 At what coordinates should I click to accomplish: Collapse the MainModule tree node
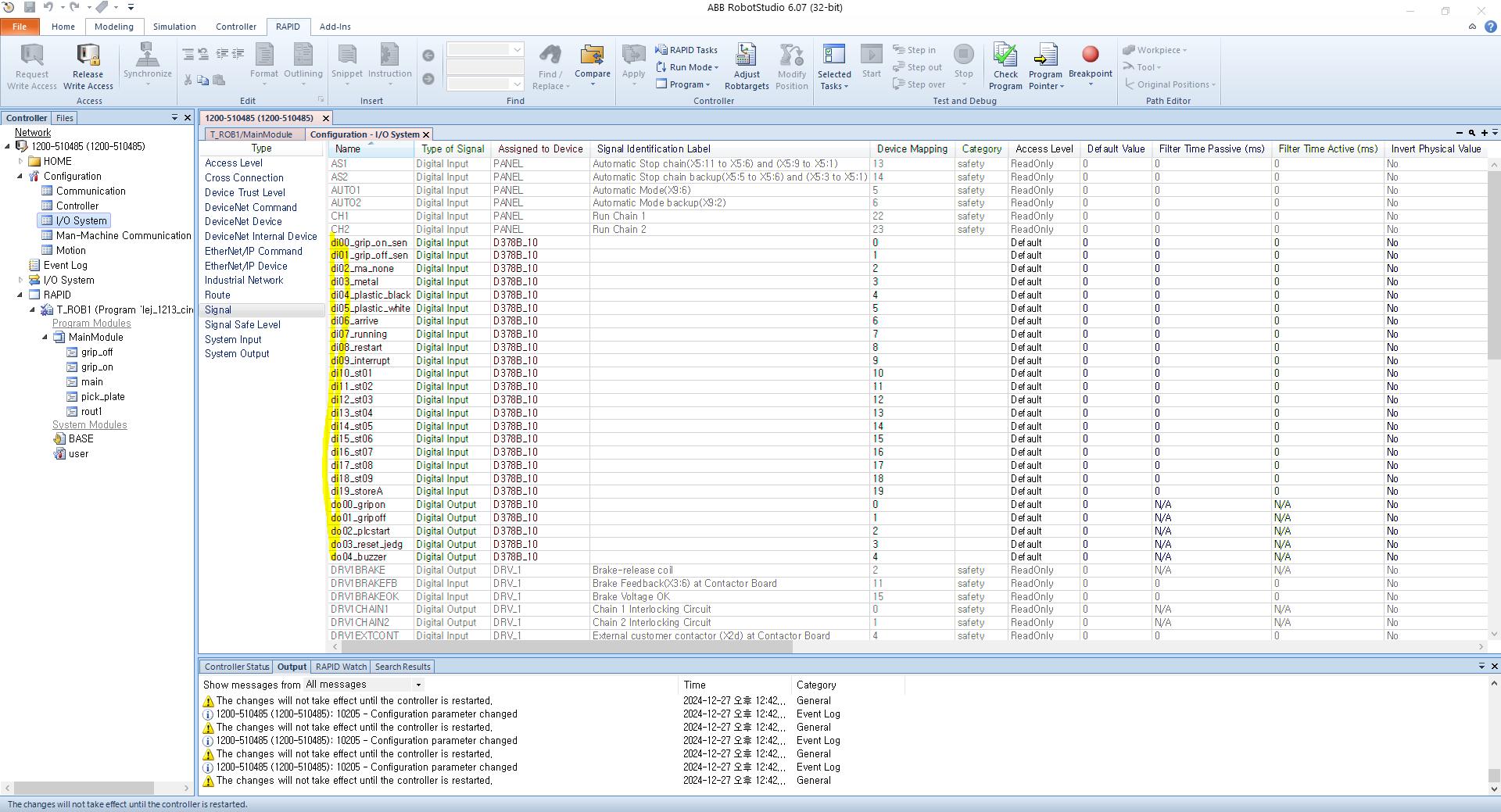pos(45,338)
